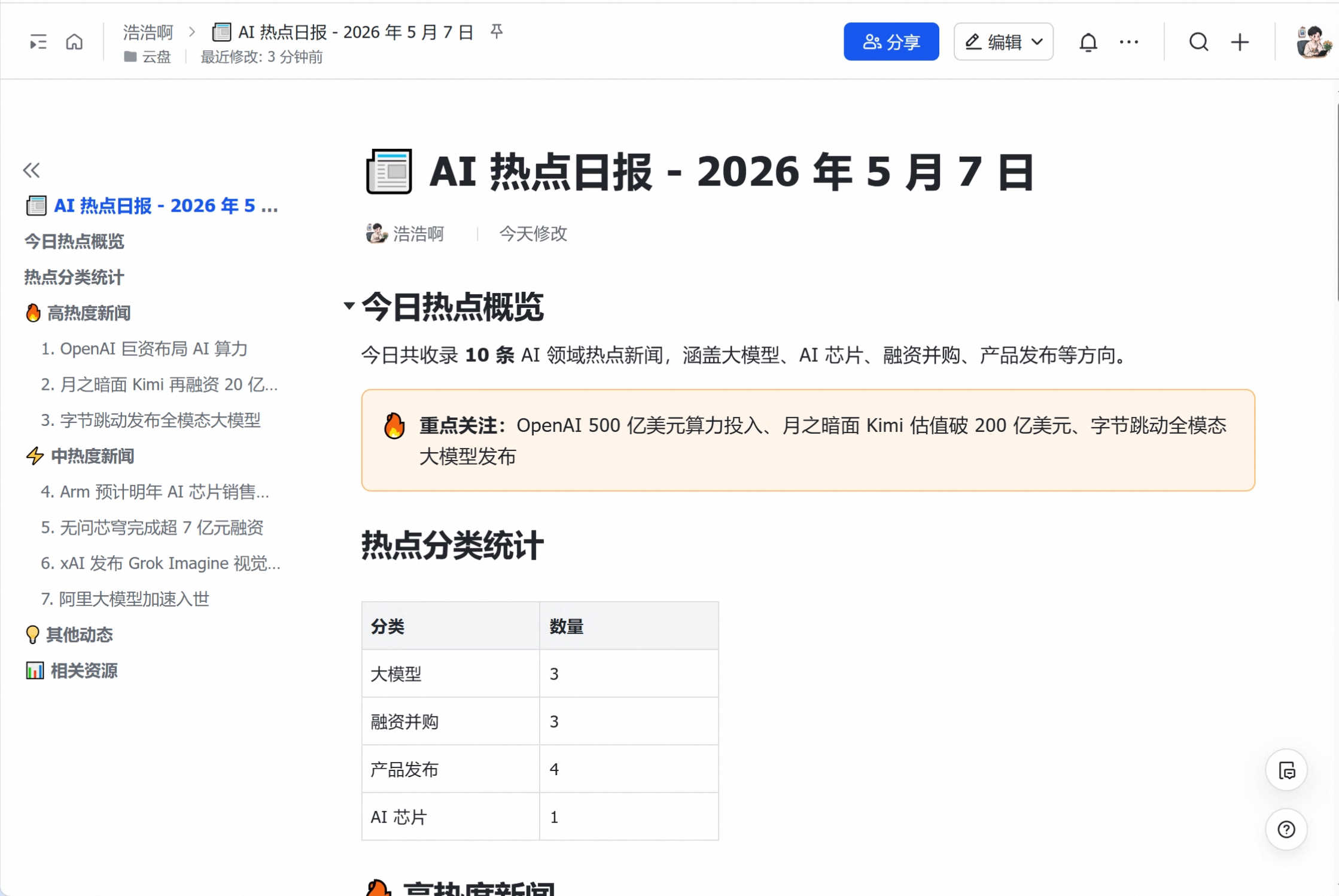Screen dimensions: 1339x896
Task: Collapse the outline panel double-chevron
Action: click(x=32, y=170)
